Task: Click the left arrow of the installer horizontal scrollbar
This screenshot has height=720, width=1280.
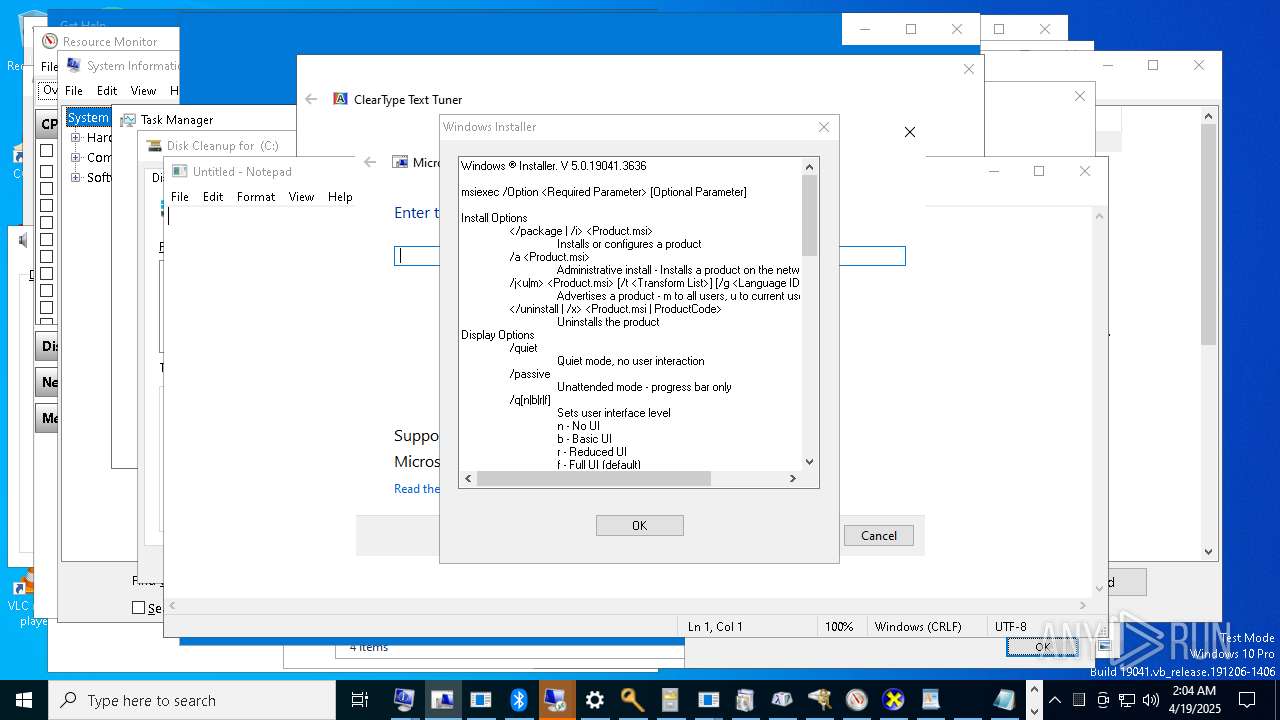Action: (469, 479)
